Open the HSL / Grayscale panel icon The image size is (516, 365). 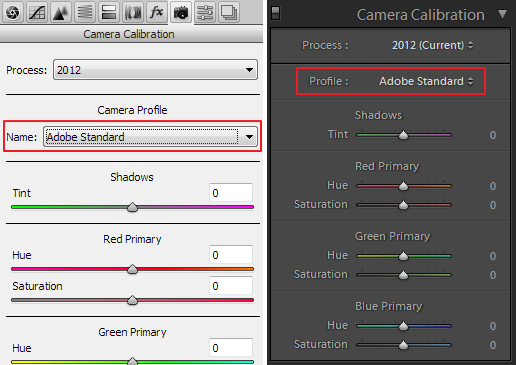[x=85, y=13]
